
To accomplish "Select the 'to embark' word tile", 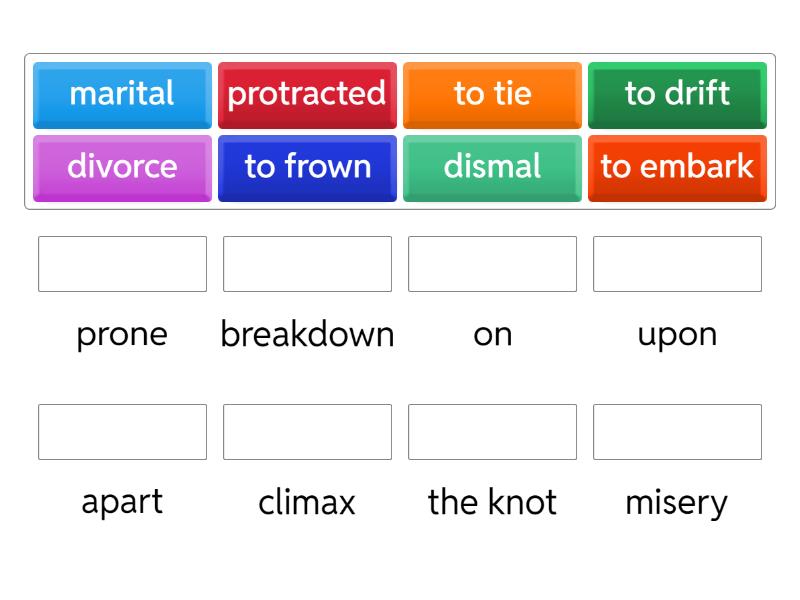I will pyautogui.click(x=677, y=167).
